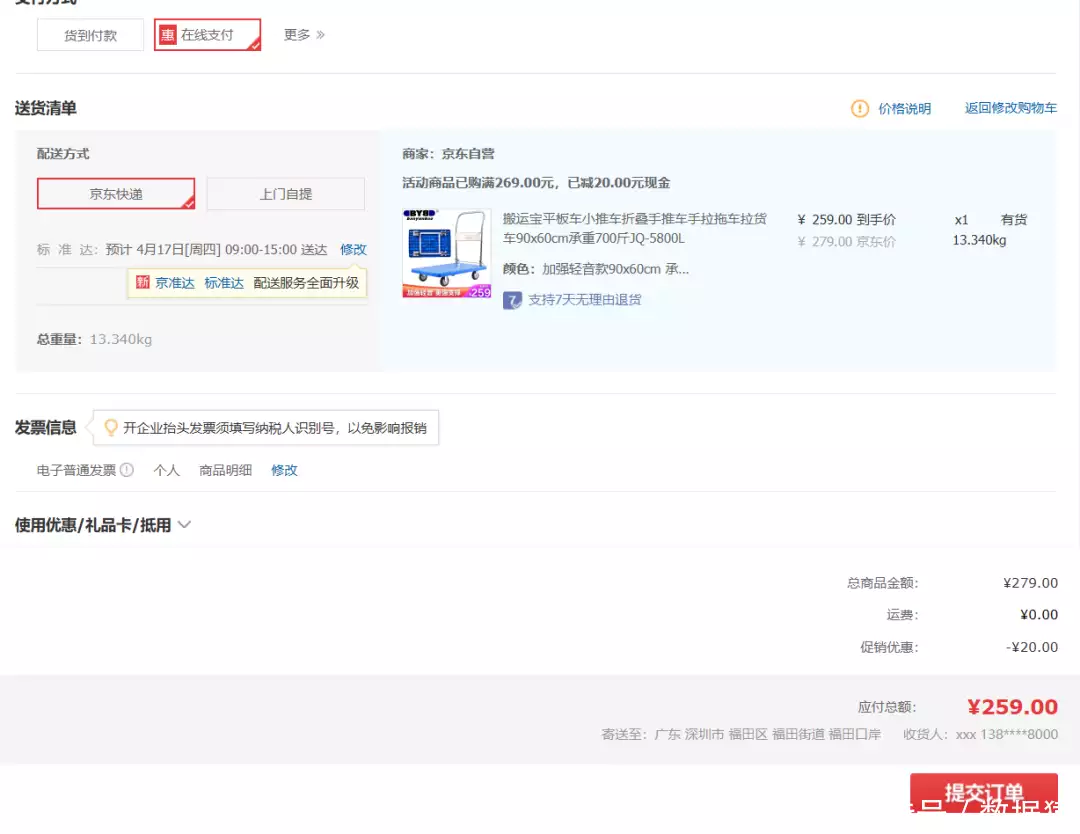Expand 使用优惠/礼品卡/抵用 section
1080x834 pixels.
coord(103,525)
